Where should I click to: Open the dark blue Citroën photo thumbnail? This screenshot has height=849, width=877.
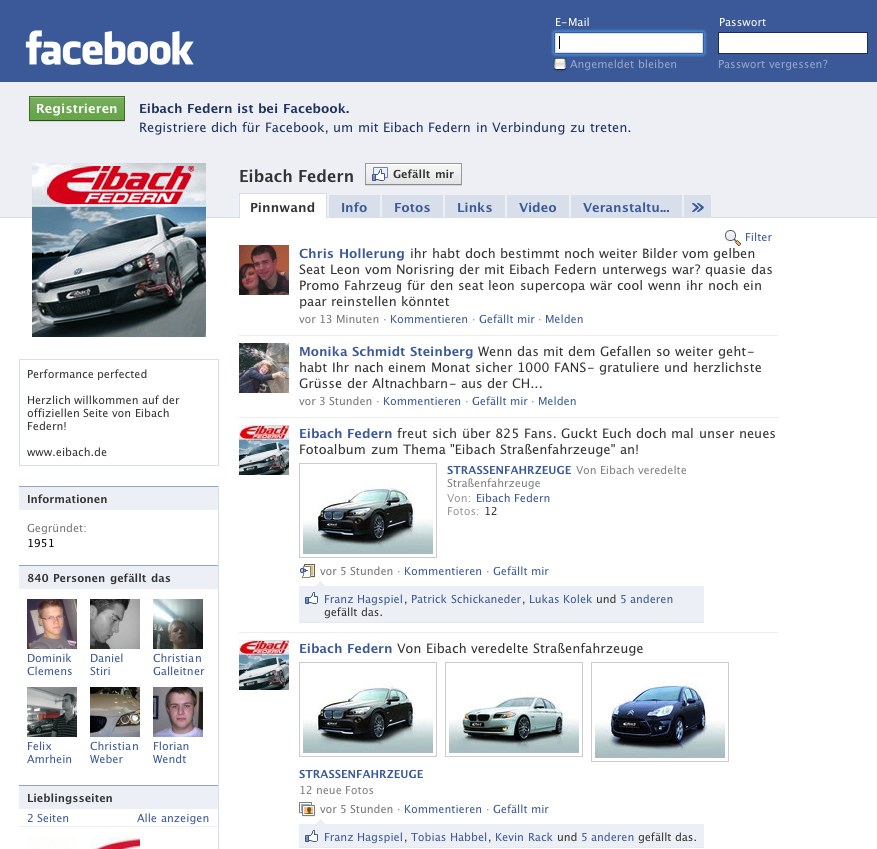tap(660, 712)
